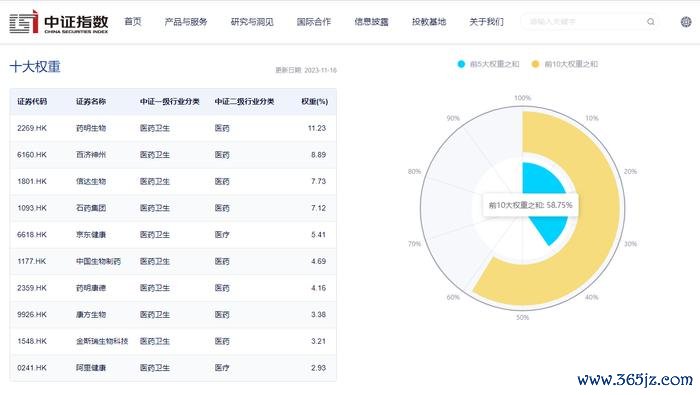This screenshot has height=395, width=700.
Task: Expand the 研究与洞见 menu
Action: coord(252,21)
